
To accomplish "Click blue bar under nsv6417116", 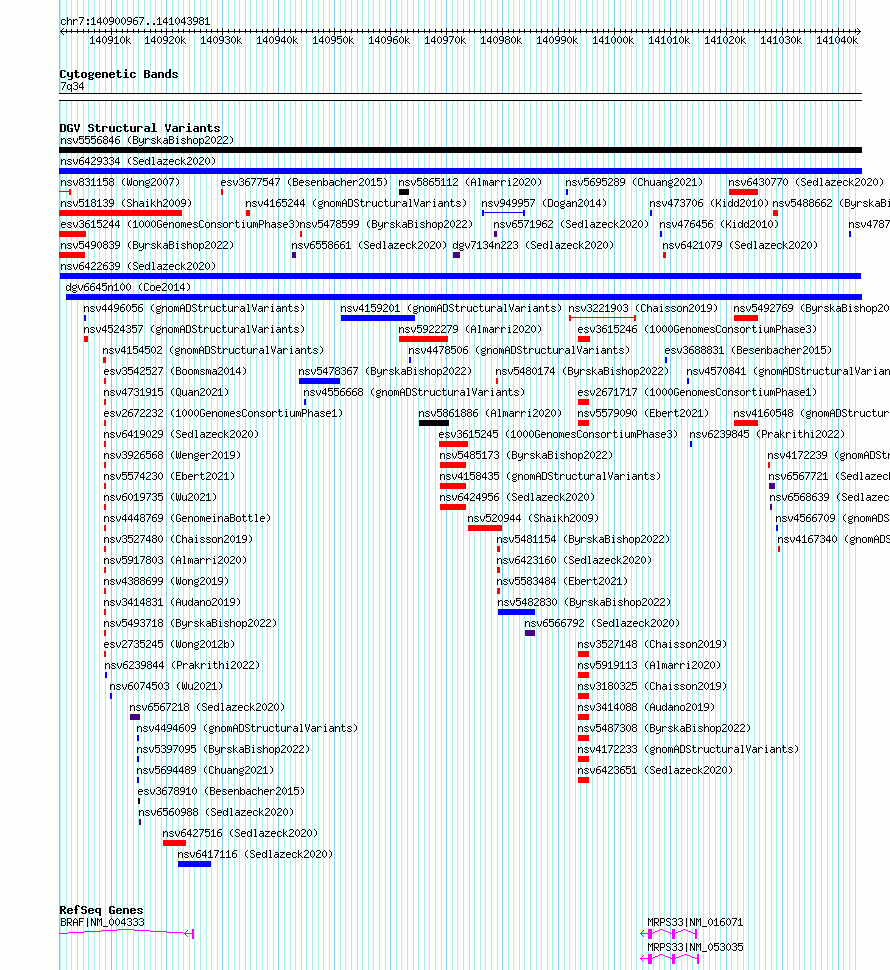I will tap(194, 865).
